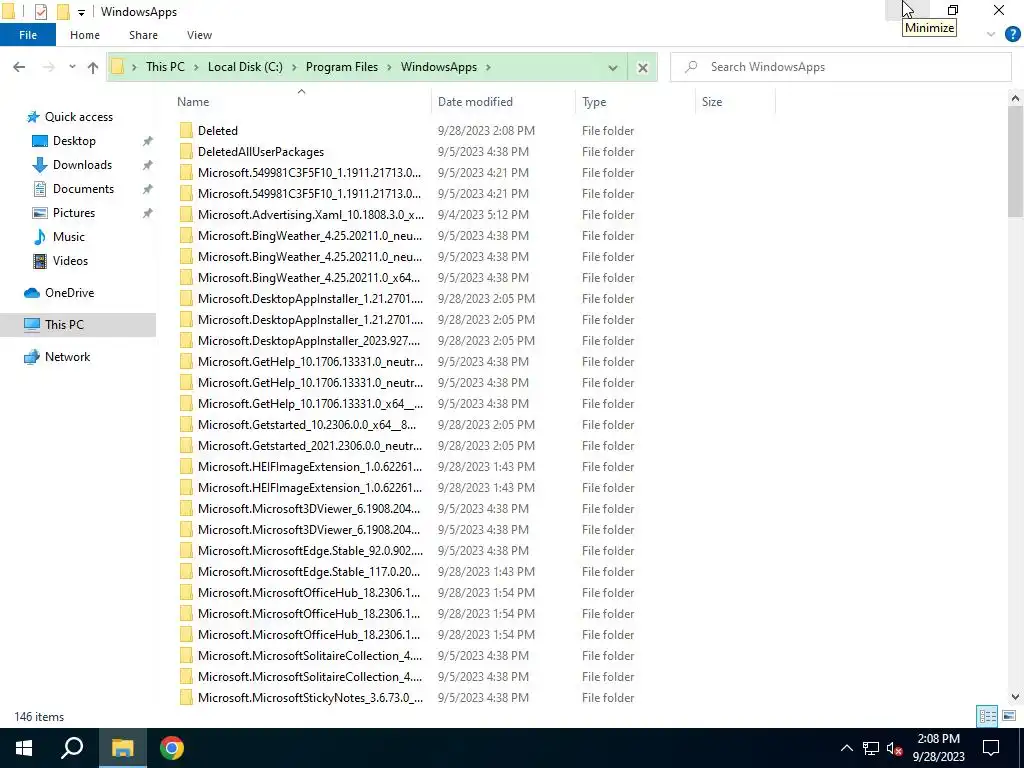The width and height of the screenshot is (1024, 768).
Task: Select Microsoft.BingWeather x64 folder
Action: [x=309, y=278]
